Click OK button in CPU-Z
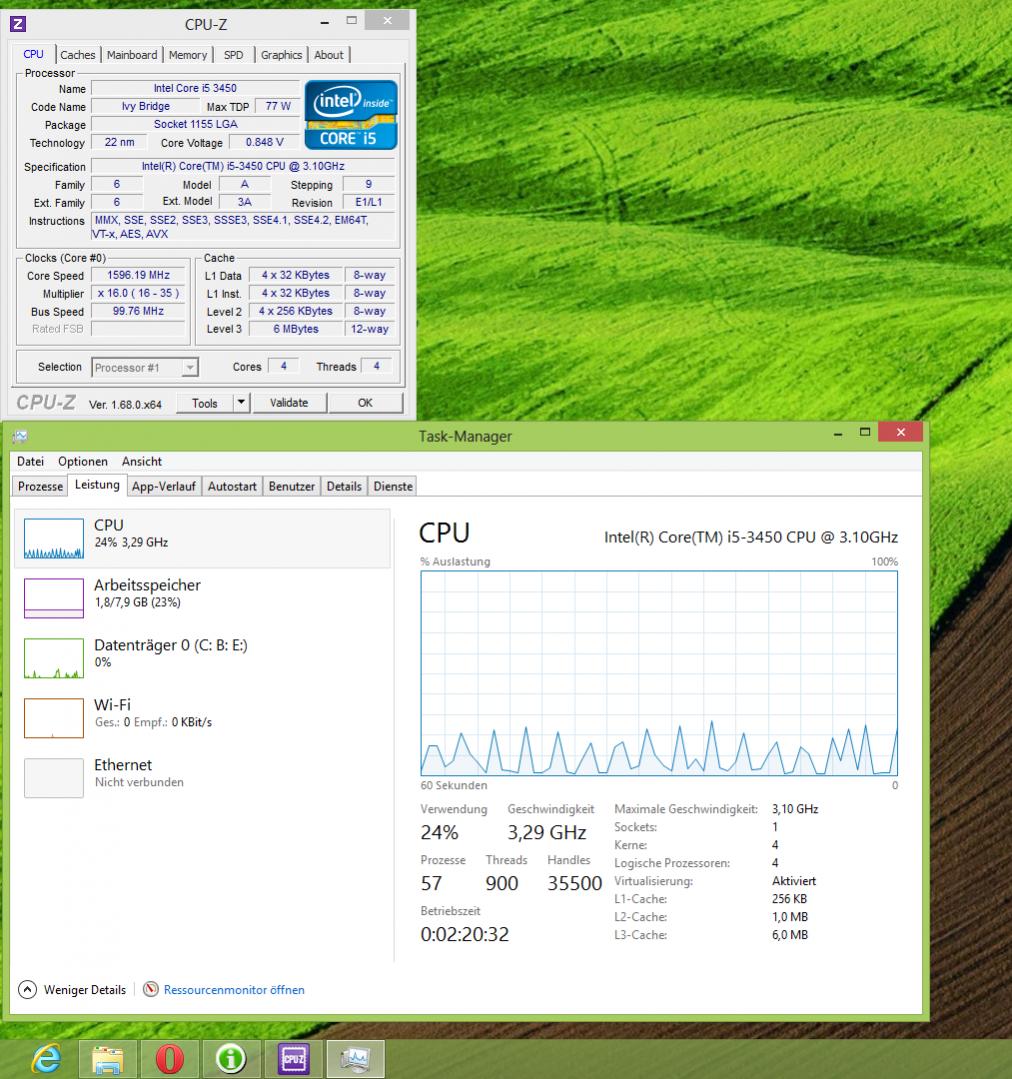Screen dimensions: 1012x1079 coord(365,403)
